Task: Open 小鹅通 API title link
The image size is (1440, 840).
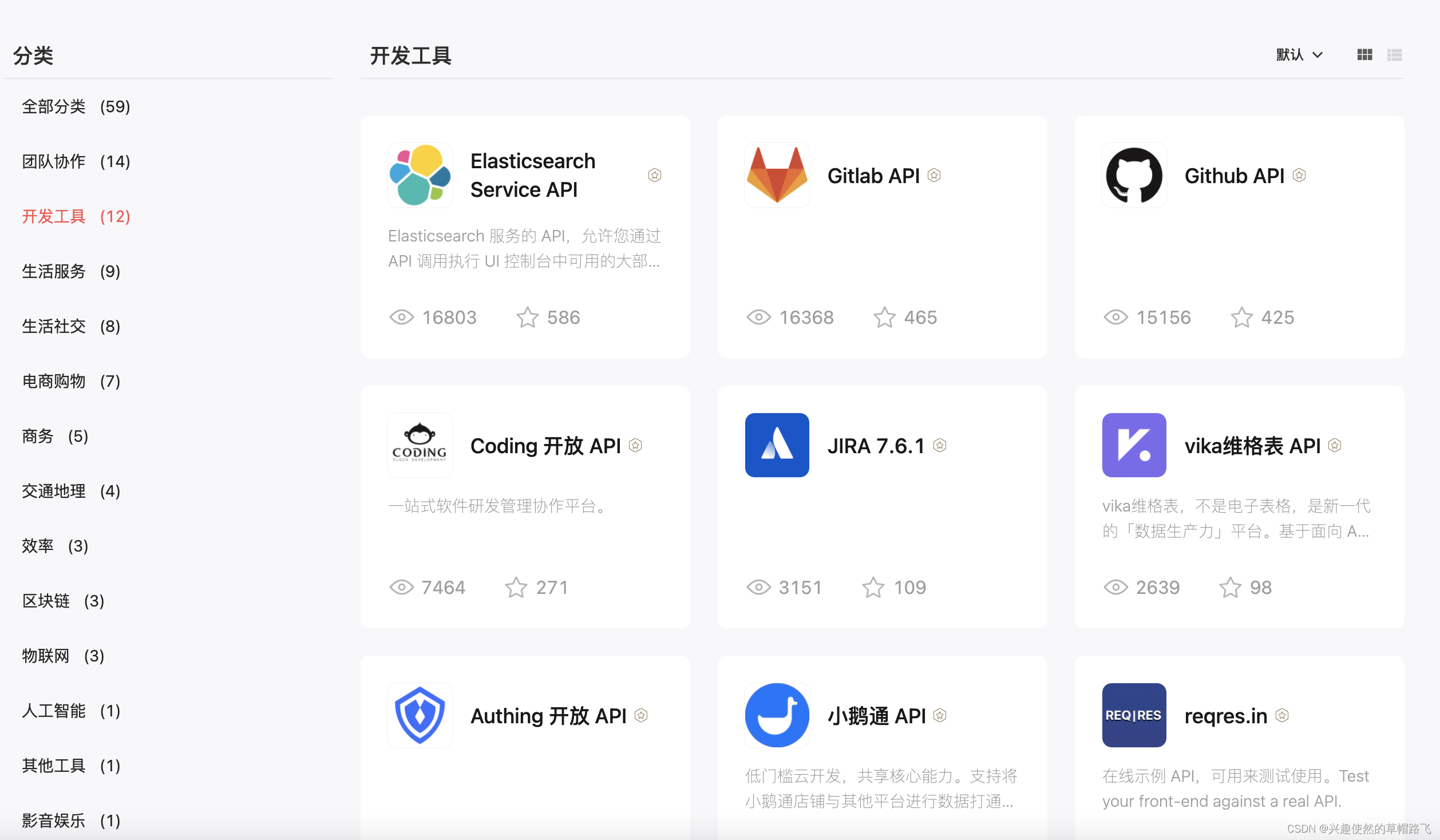Action: pyautogui.click(x=877, y=716)
